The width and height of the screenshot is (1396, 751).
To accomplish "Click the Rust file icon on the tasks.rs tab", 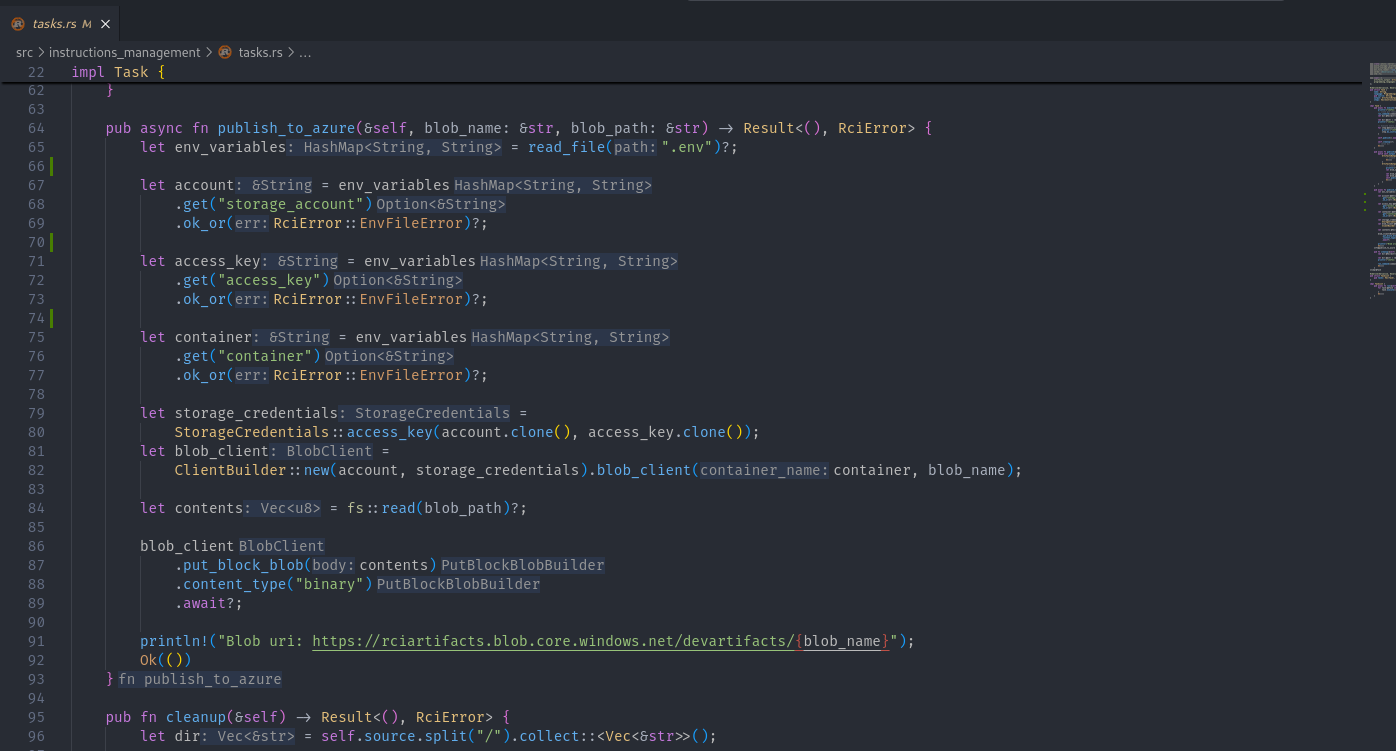I will coord(18,22).
